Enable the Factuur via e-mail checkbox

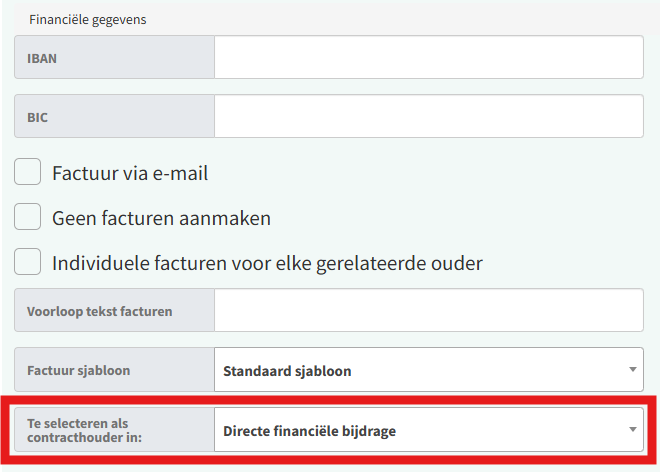(28, 172)
